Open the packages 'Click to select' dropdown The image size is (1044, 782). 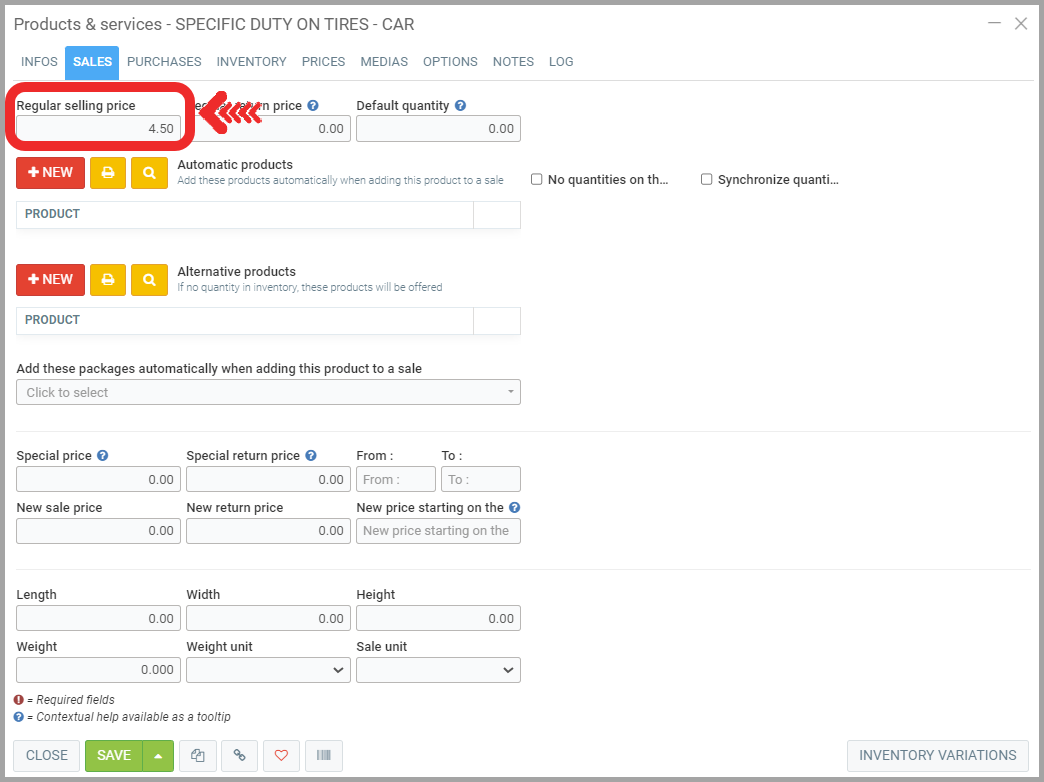pos(268,392)
